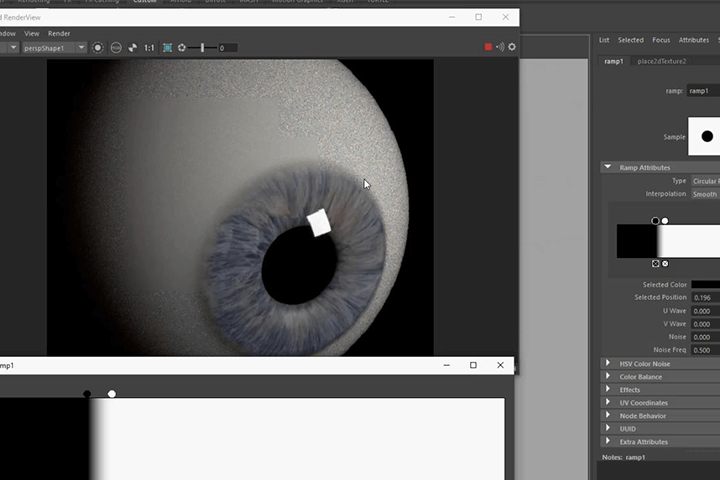Click the V Wave value field
720x480 pixels.
click(x=706, y=324)
